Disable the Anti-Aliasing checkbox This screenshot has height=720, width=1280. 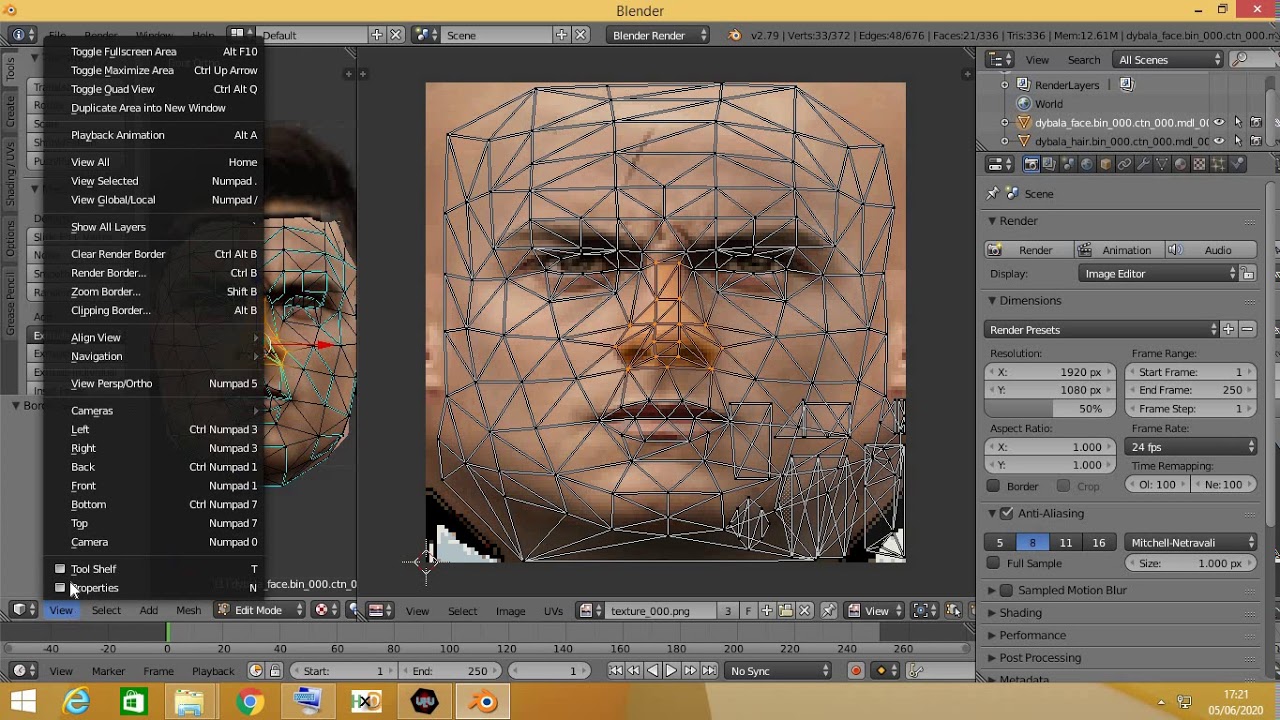[x=1007, y=513]
